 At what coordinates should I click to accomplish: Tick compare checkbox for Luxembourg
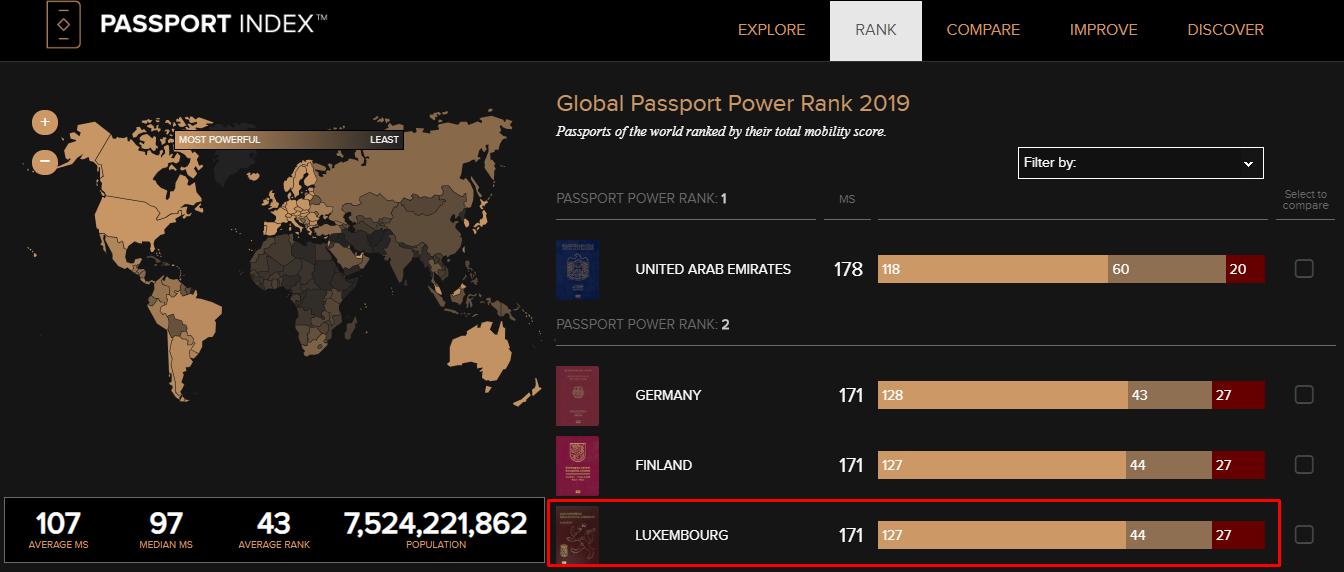click(1304, 534)
